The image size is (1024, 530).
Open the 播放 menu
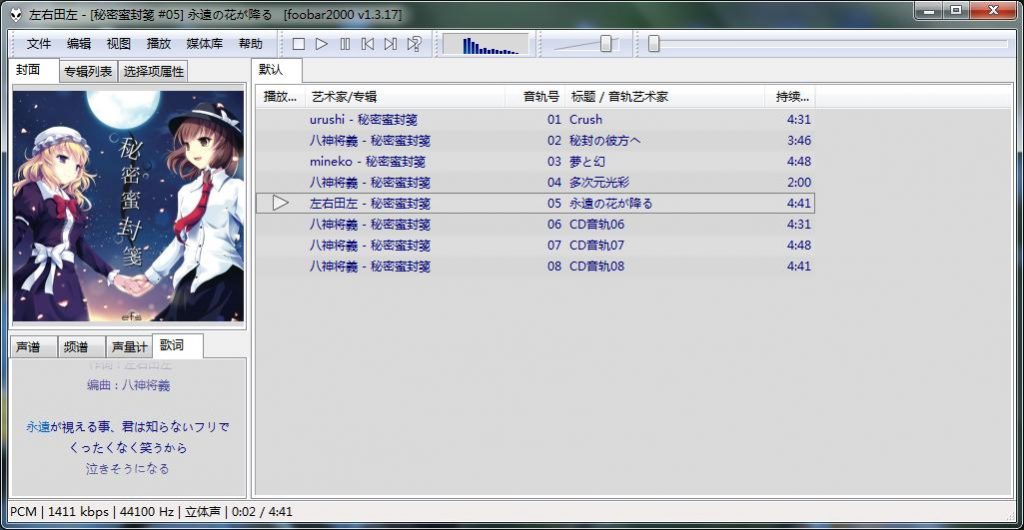click(x=159, y=44)
